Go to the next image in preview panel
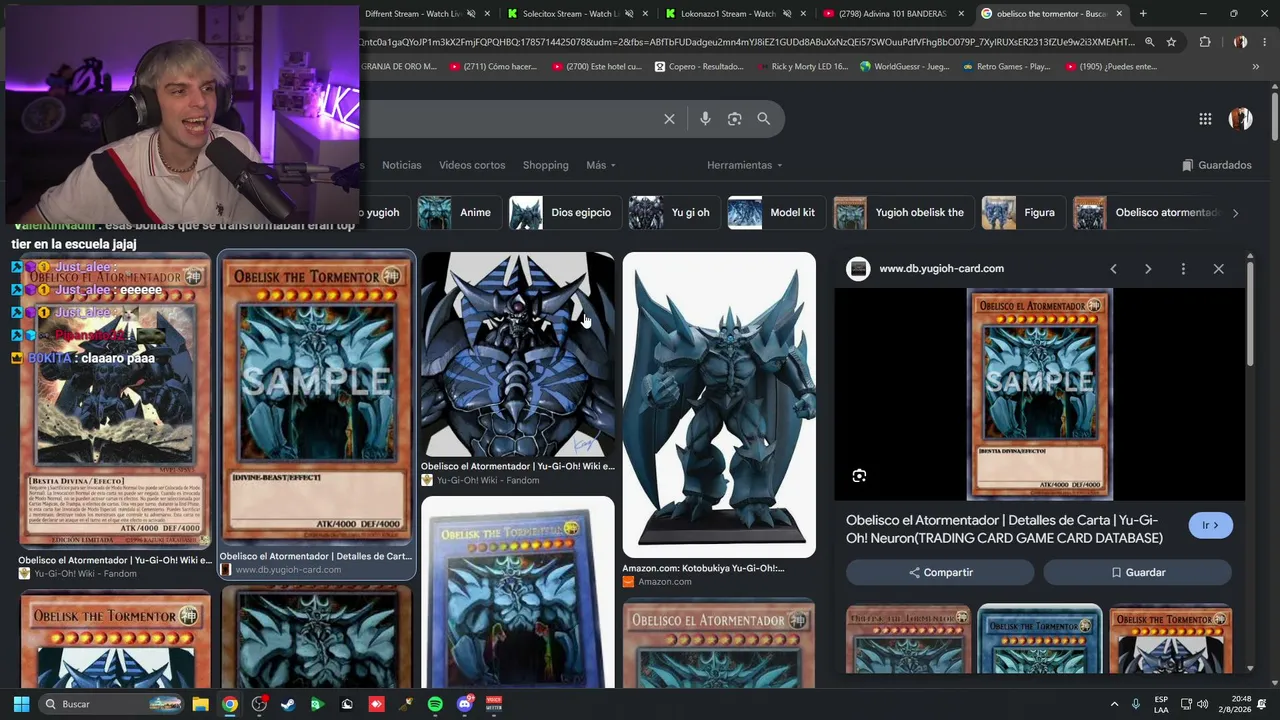1280x720 pixels. point(1148,269)
